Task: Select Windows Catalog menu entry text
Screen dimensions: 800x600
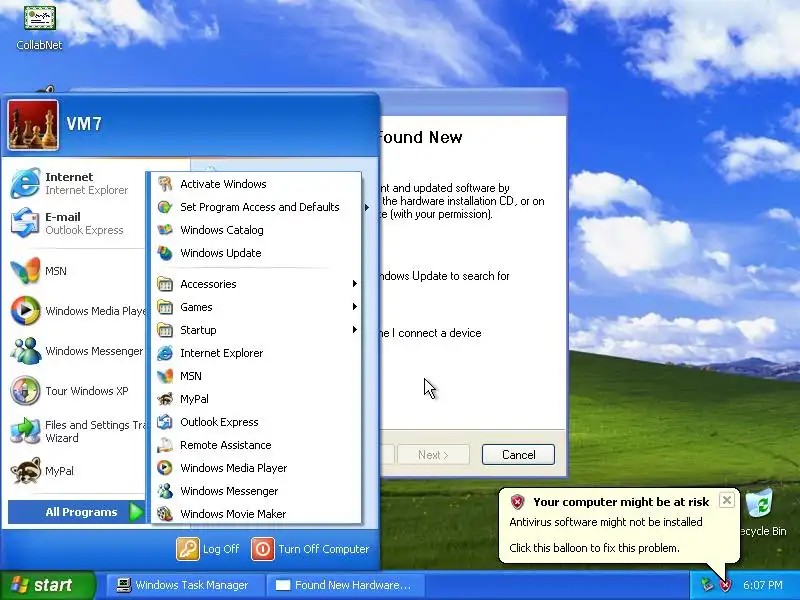Action: [x=221, y=230]
